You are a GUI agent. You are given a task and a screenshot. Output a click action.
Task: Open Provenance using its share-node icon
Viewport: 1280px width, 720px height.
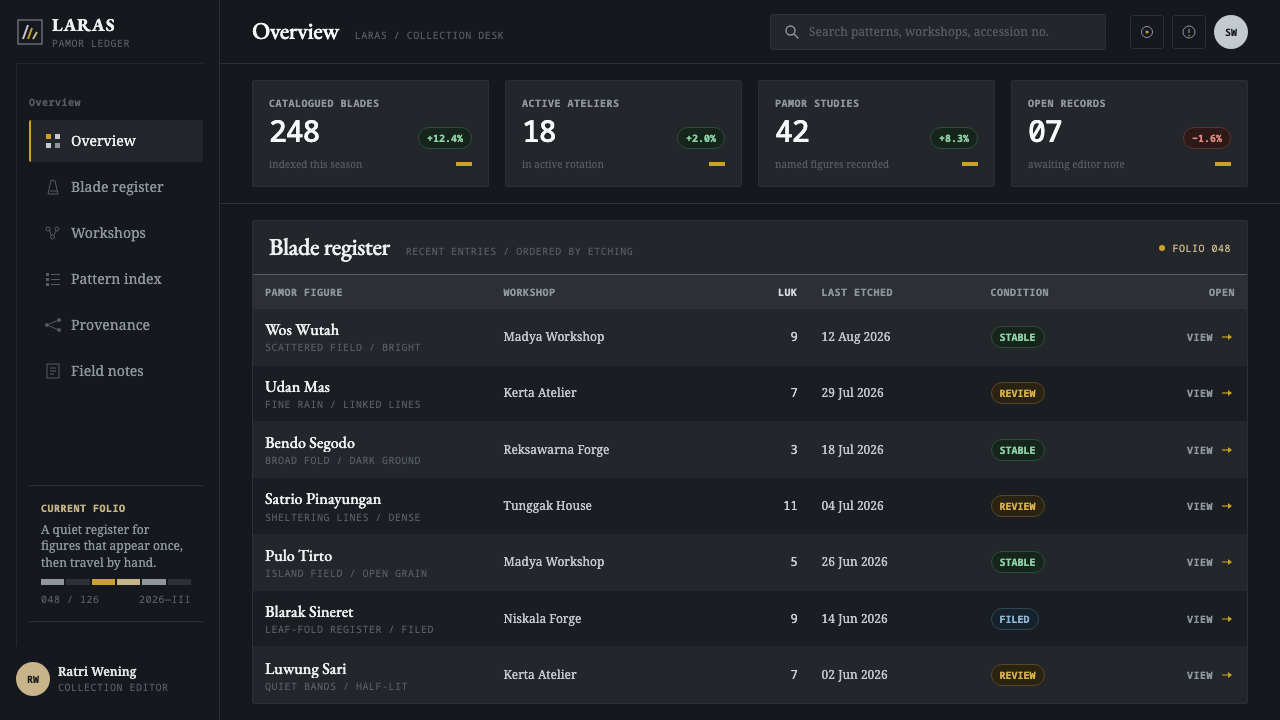53,325
